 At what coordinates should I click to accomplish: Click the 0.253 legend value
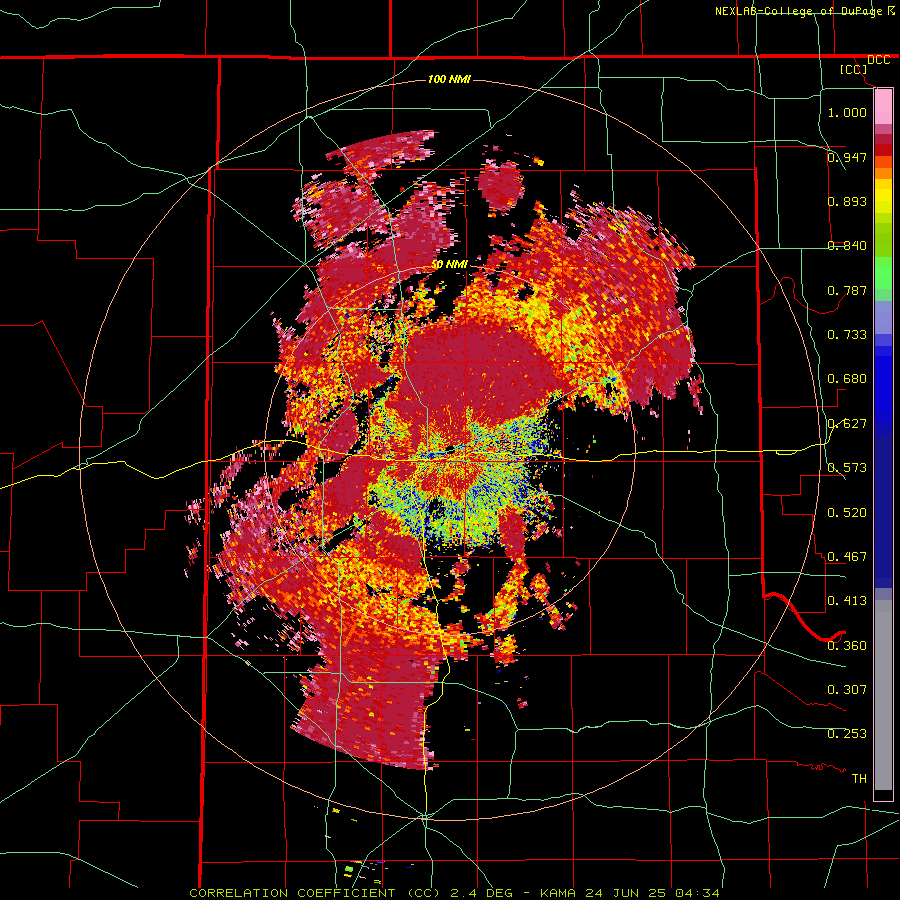pyautogui.click(x=847, y=734)
